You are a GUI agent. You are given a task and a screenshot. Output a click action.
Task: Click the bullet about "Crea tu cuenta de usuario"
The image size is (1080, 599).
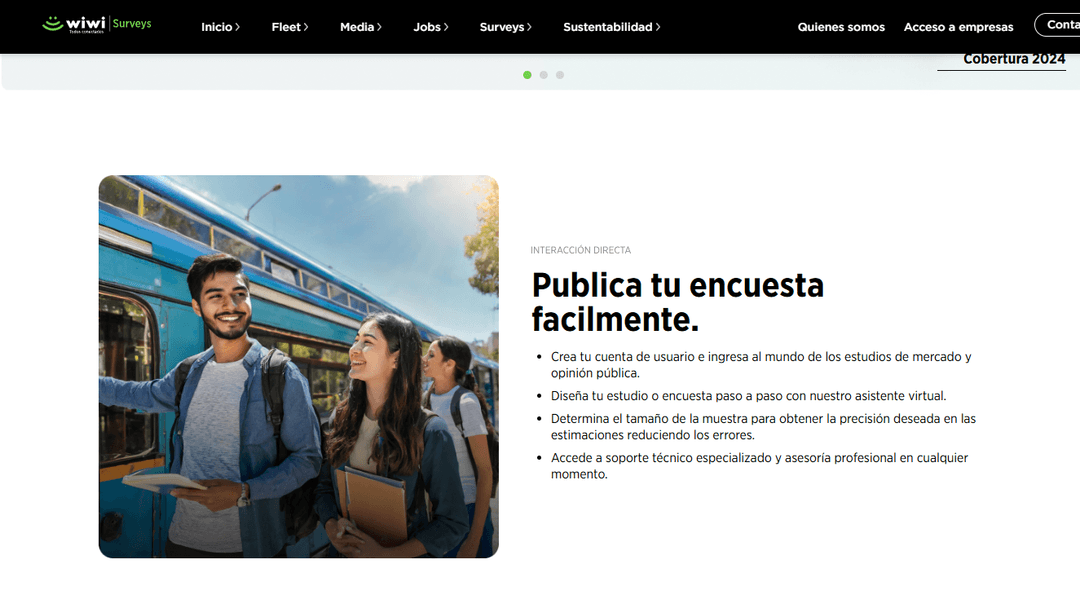760,365
